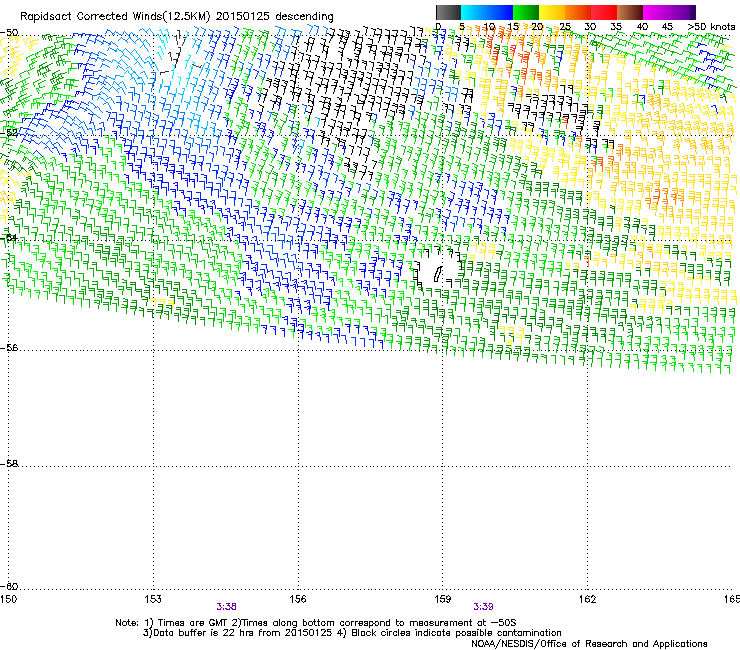Click the longitude label '159'
740x650 pixels.
(443, 599)
